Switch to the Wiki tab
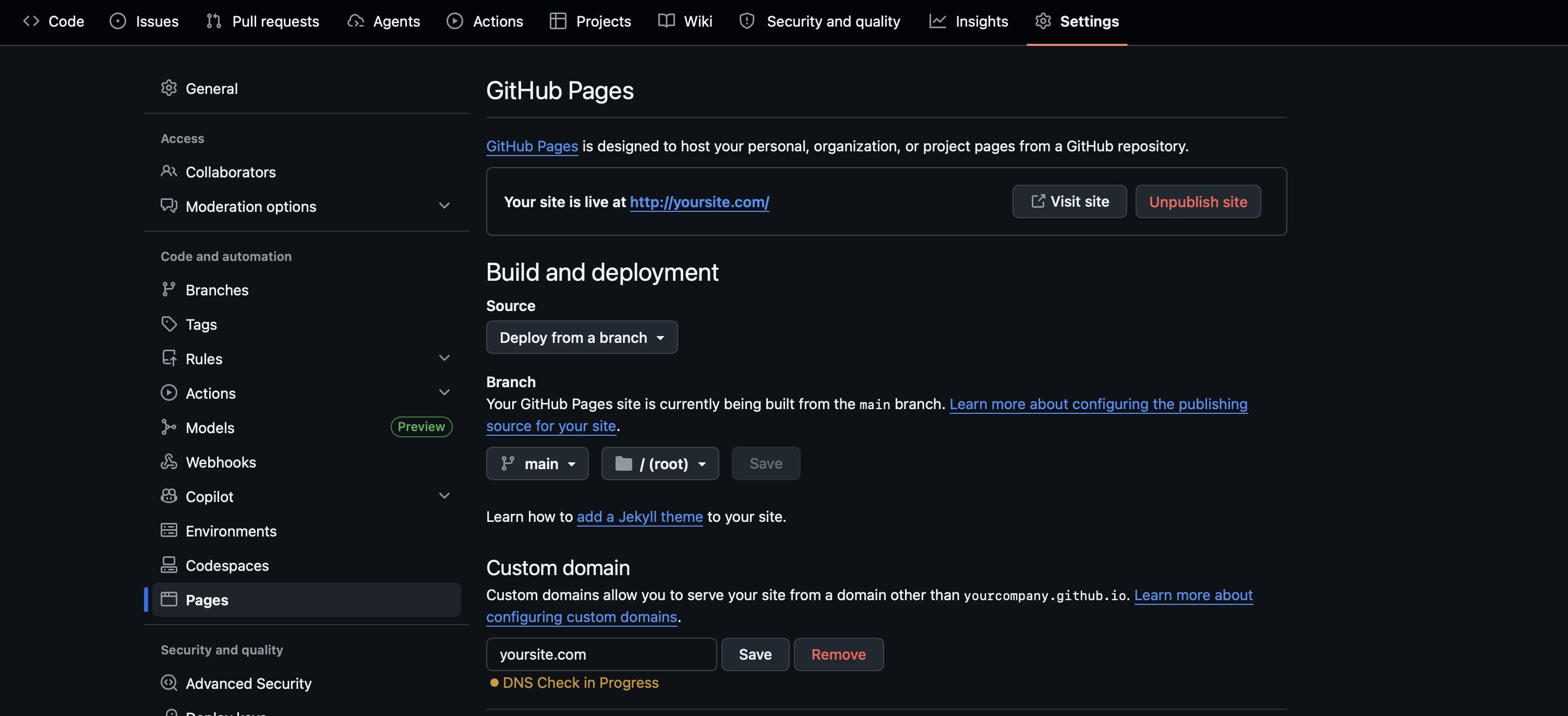The image size is (1568, 716). [685, 21]
